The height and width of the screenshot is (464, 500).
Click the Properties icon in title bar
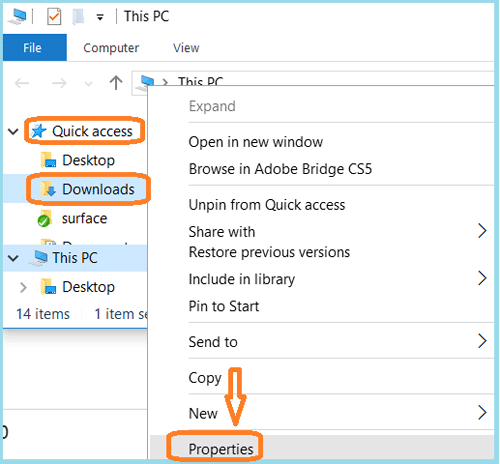click(54, 16)
